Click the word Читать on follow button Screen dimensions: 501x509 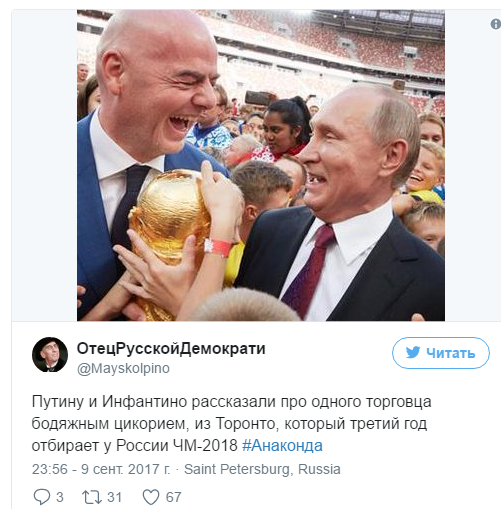point(451,353)
